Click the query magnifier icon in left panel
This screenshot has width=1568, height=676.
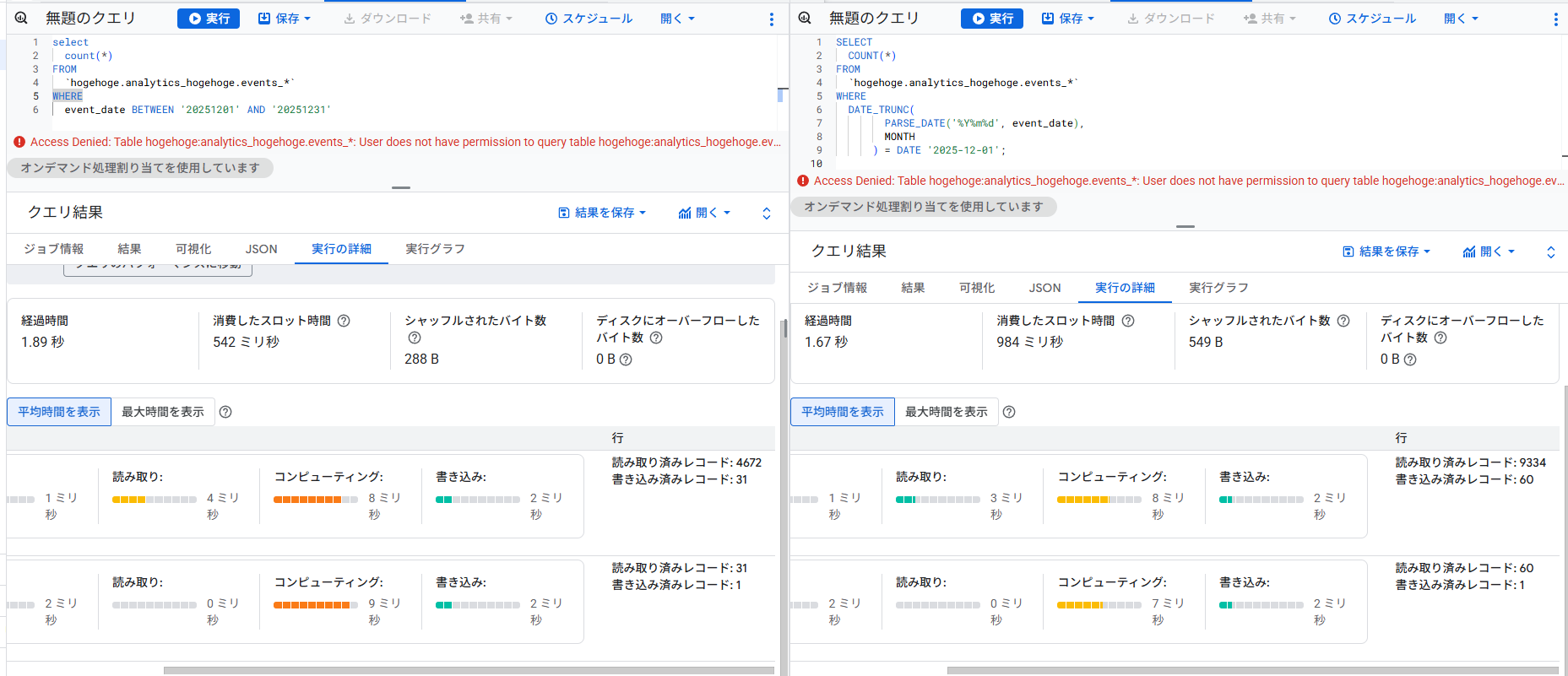(x=21, y=18)
